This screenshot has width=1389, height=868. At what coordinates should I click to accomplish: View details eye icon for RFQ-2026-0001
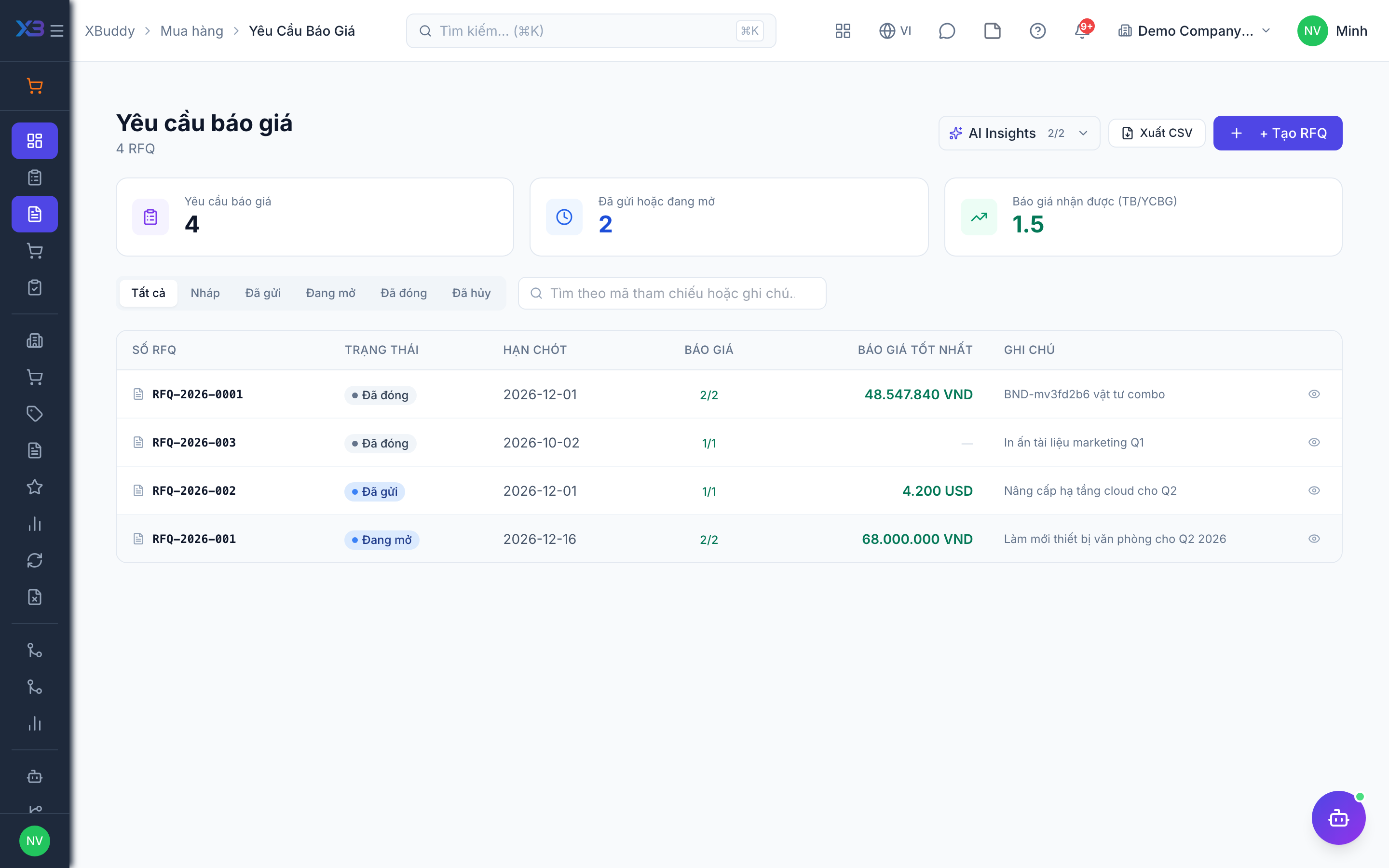[x=1314, y=394]
